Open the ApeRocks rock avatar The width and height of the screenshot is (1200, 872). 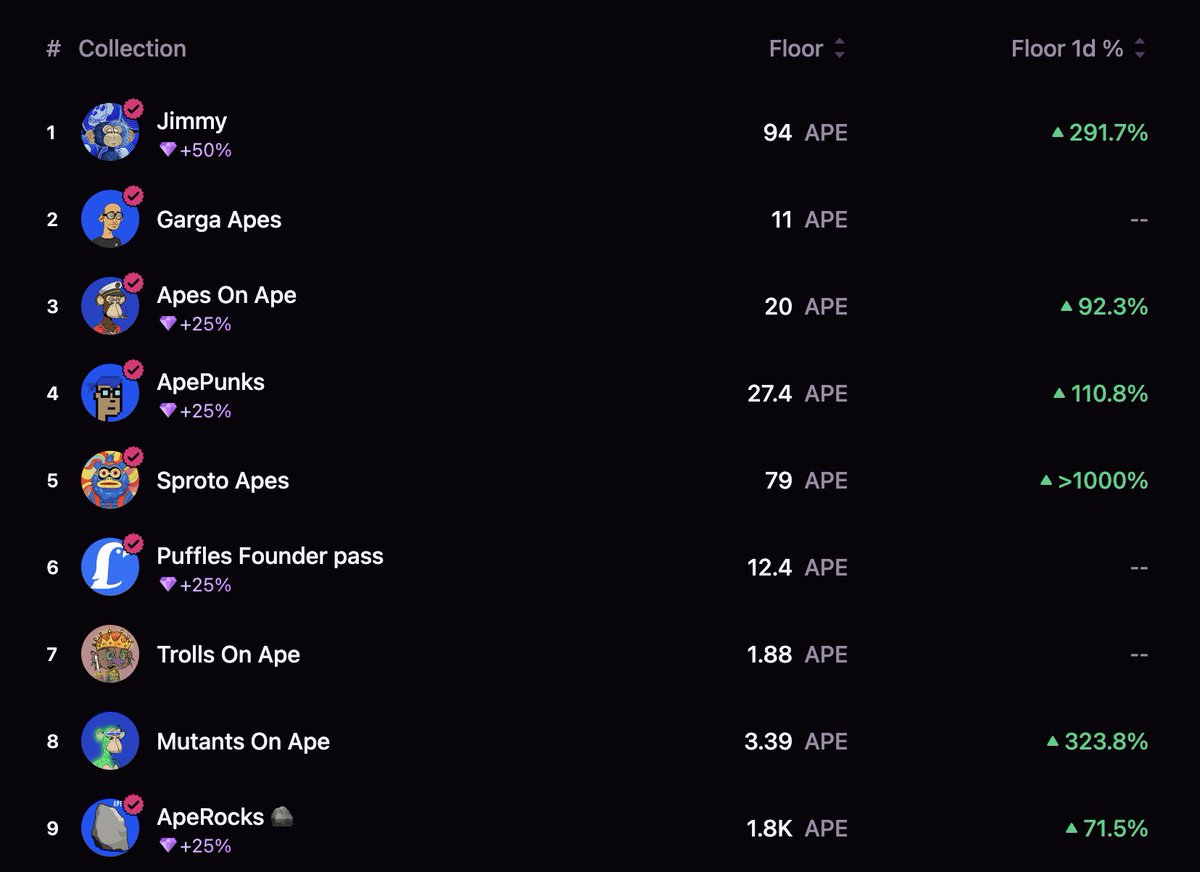tap(110, 828)
